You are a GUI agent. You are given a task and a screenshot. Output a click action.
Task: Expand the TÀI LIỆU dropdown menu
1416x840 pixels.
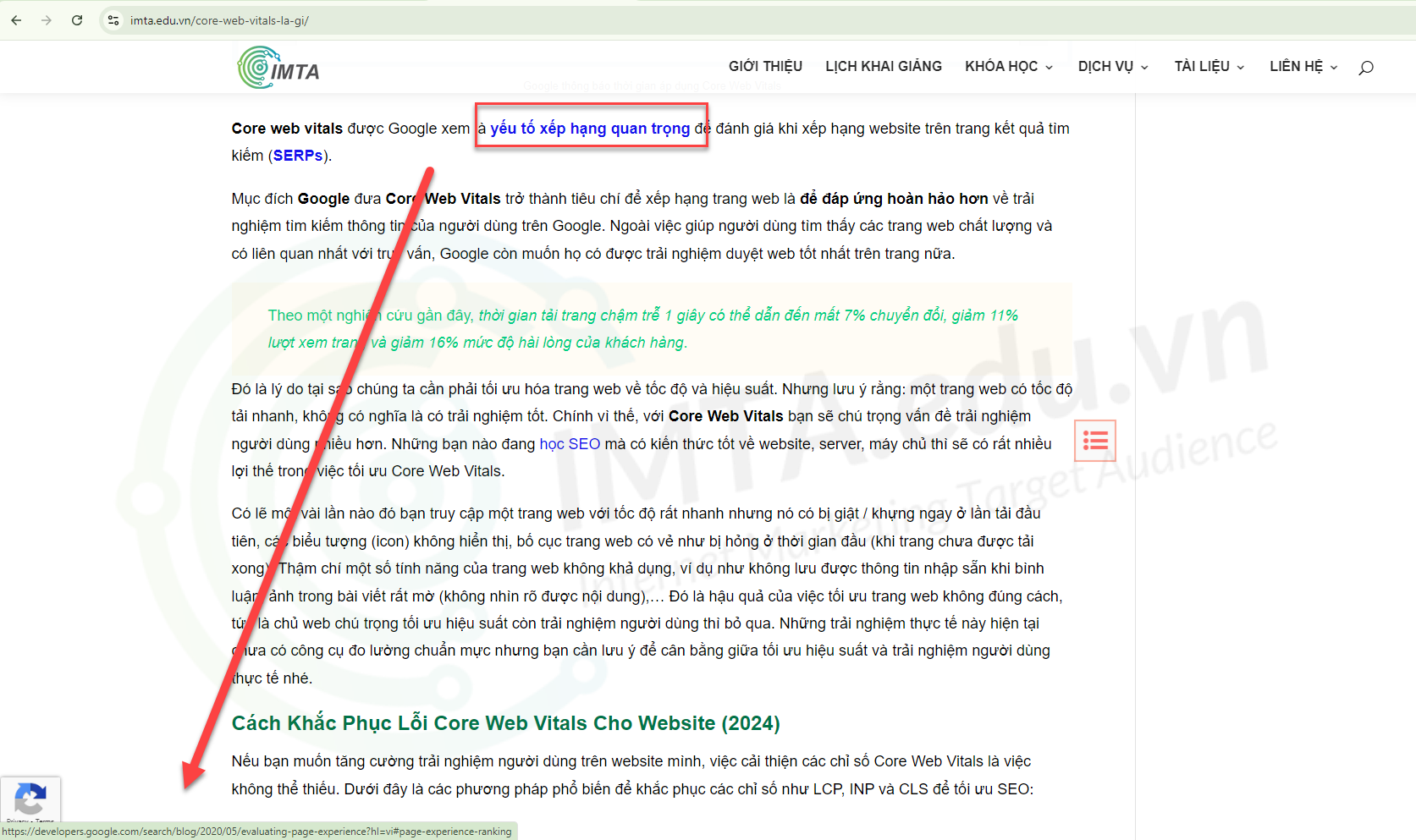click(x=1209, y=67)
